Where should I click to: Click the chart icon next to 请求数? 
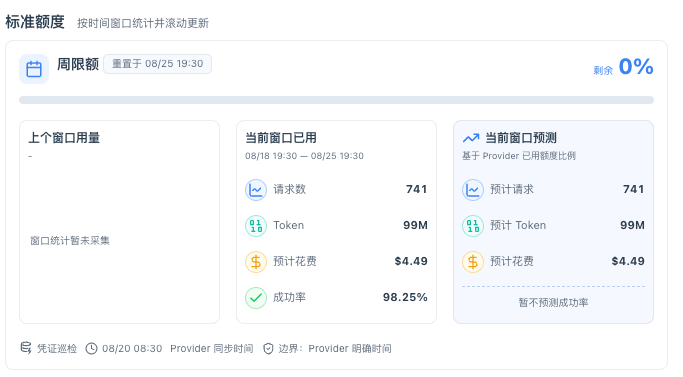point(256,190)
